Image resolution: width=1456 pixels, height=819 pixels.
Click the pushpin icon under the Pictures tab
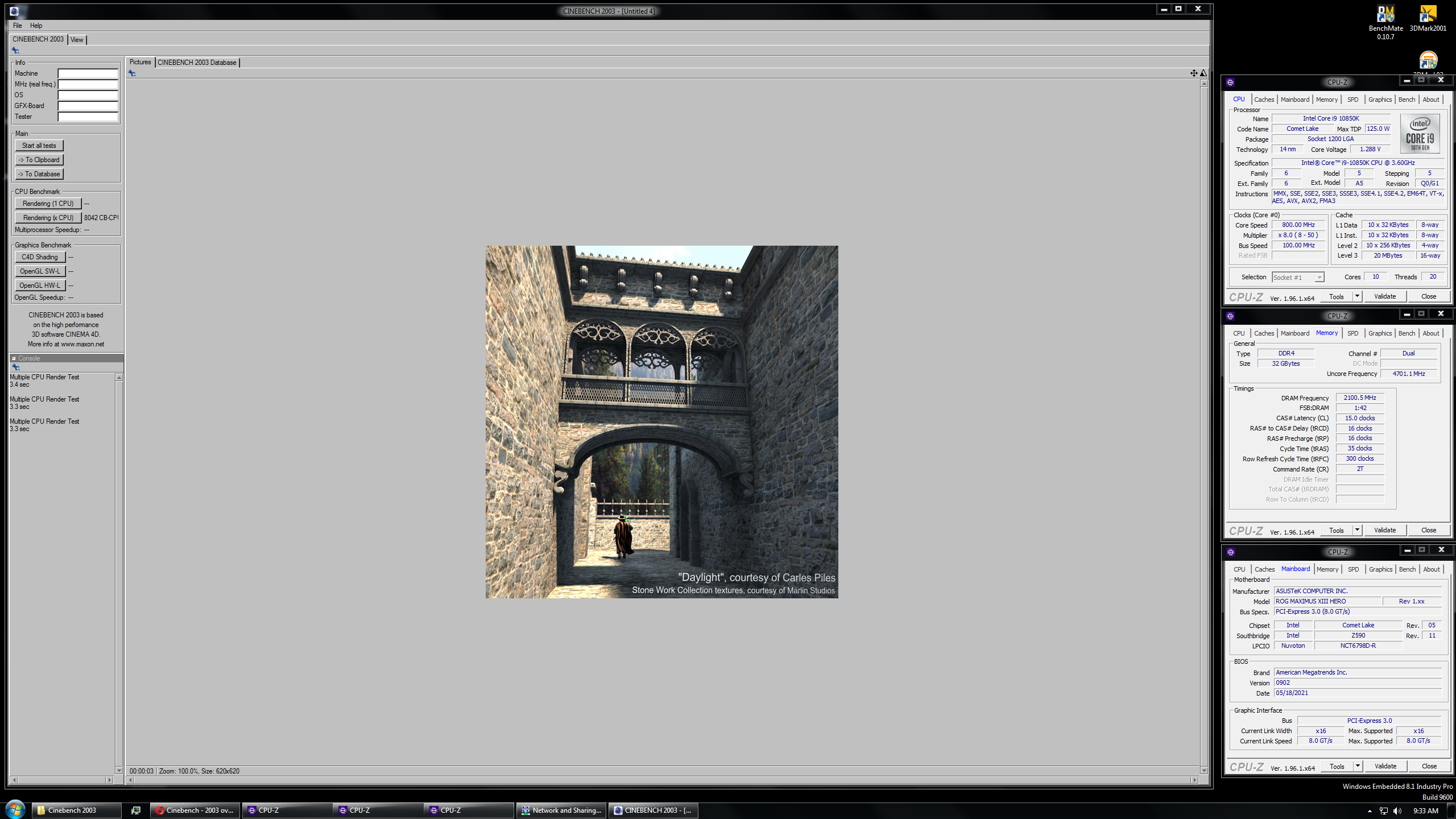click(132, 73)
